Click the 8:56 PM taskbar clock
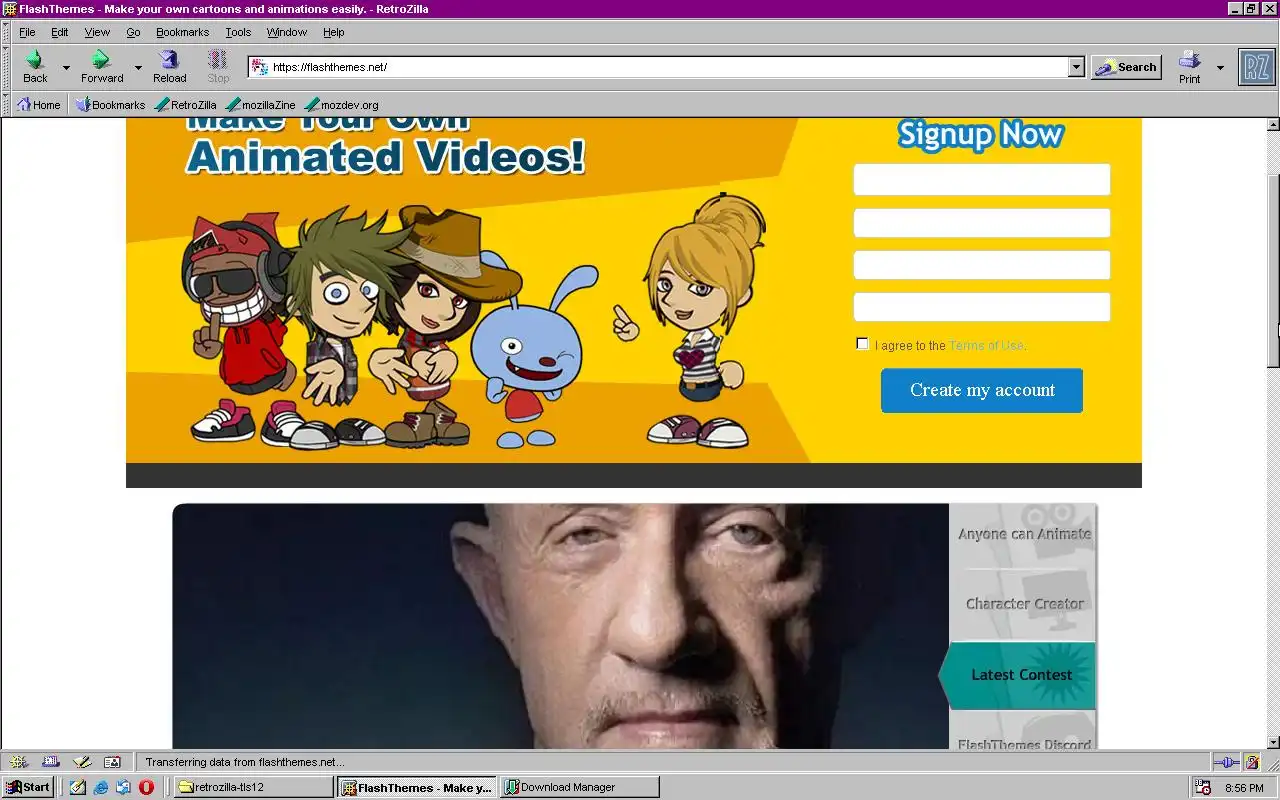This screenshot has width=1280, height=800. point(1244,787)
